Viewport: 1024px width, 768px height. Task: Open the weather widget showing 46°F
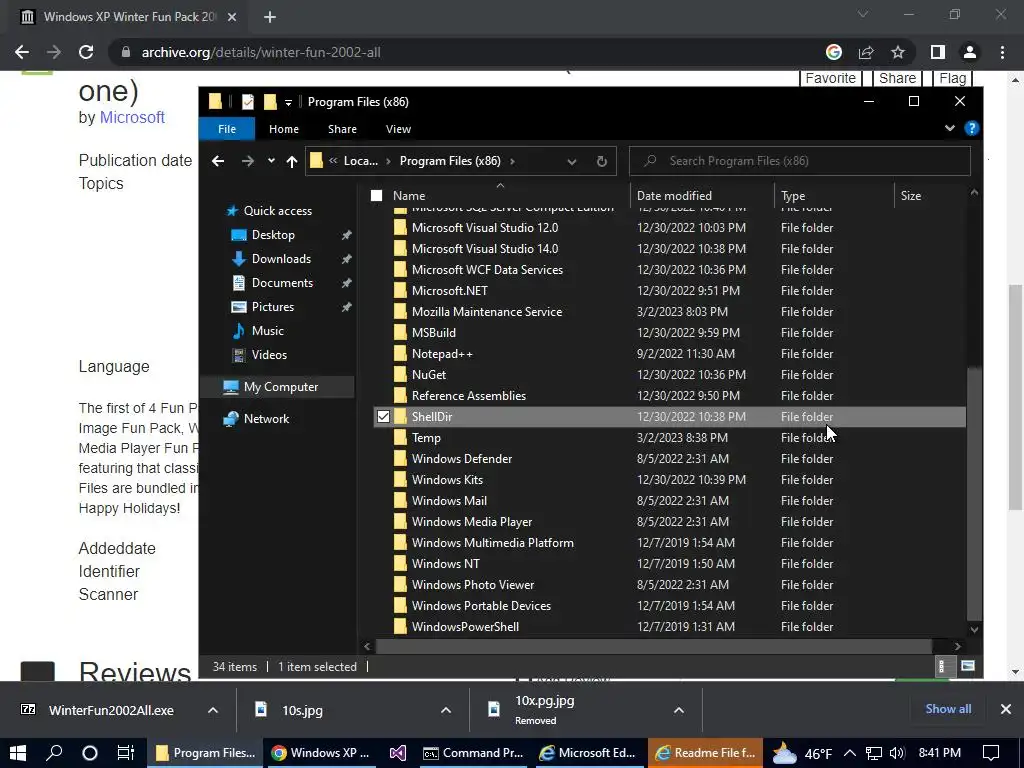tap(802, 754)
